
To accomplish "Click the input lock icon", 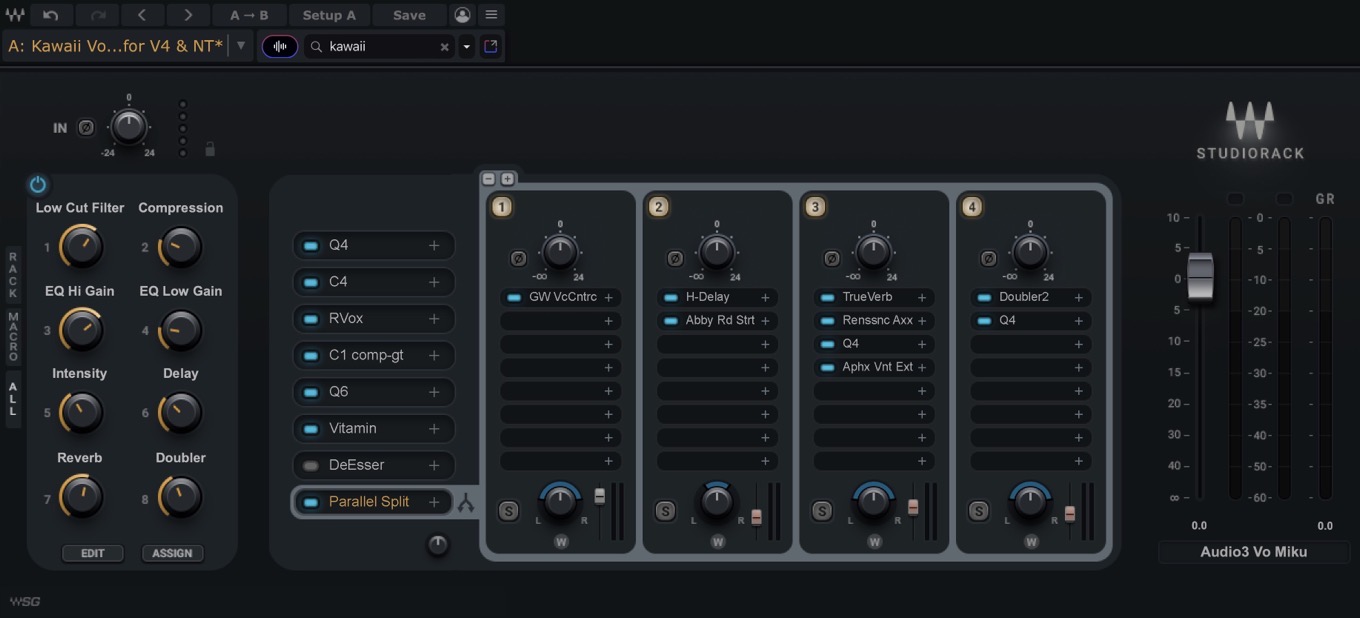I will (x=209, y=149).
